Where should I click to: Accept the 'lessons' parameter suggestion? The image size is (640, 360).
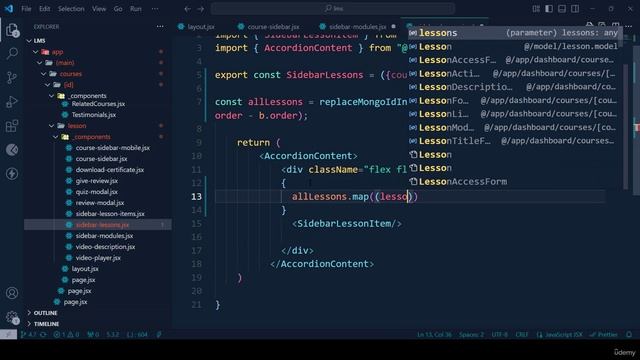(514, 33)
